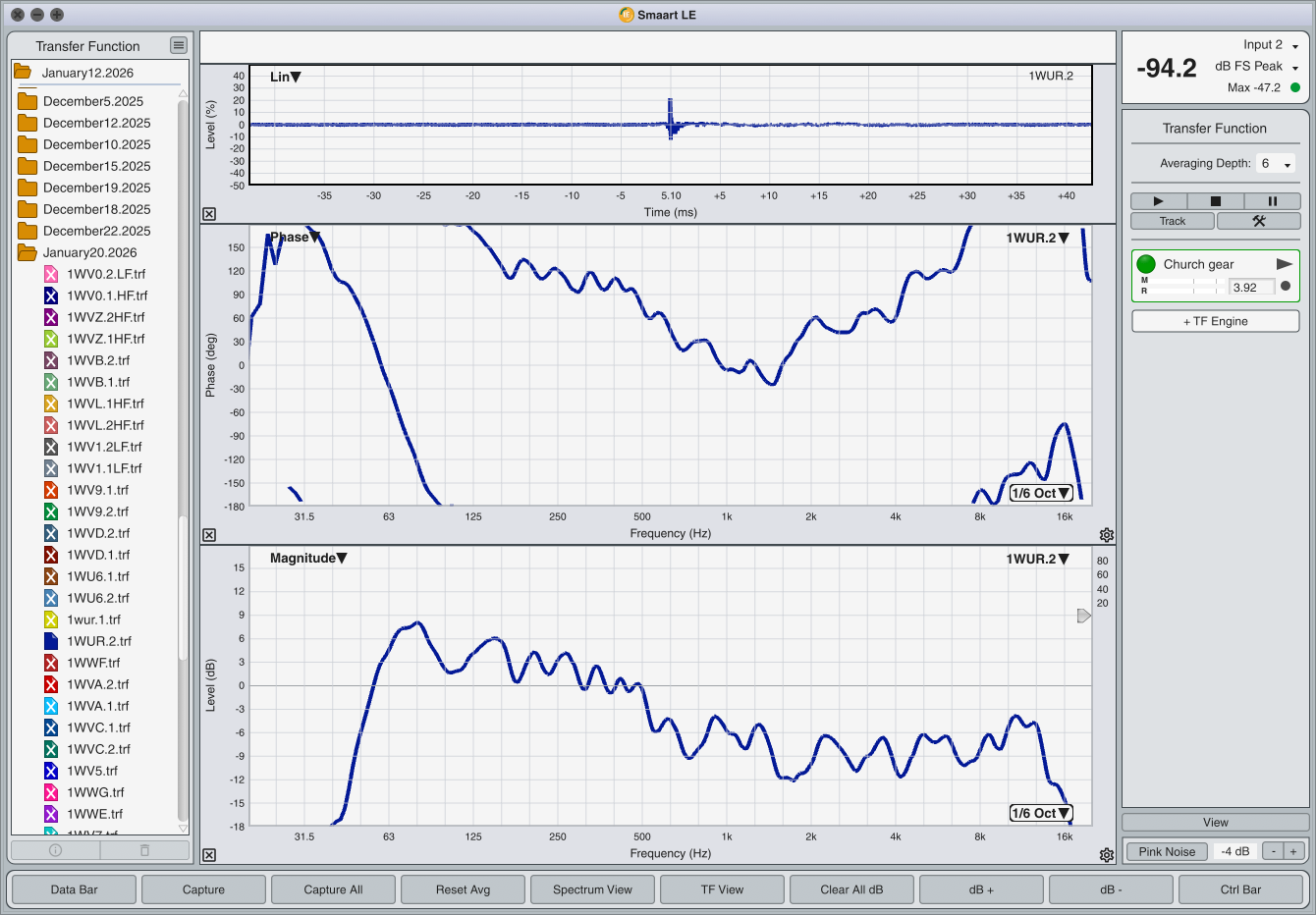The height and width of the screenshot is (915, 1316).
Task: Click the trash icon below file list
Action: (x=144, y=850)
